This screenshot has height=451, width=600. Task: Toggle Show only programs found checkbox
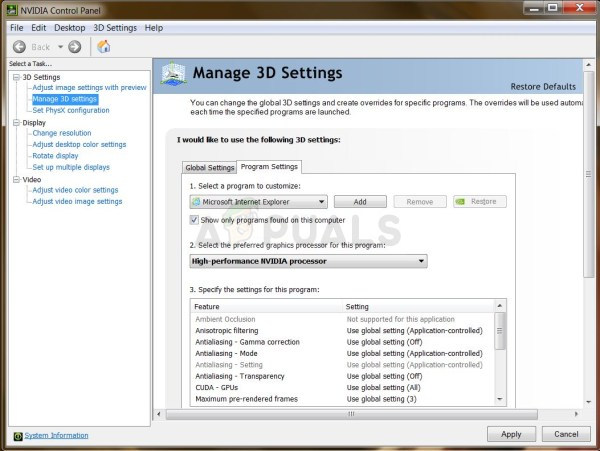point(194,220)
